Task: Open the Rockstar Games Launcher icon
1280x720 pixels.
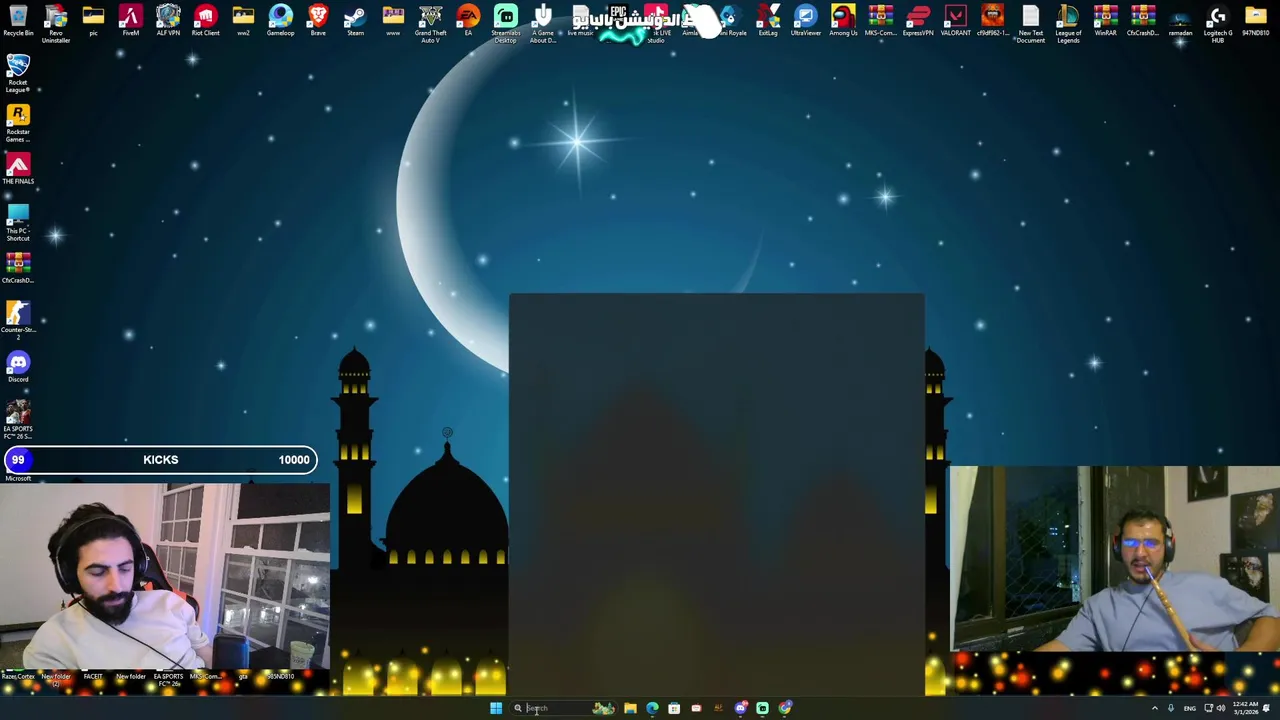Action: point(18,124)
